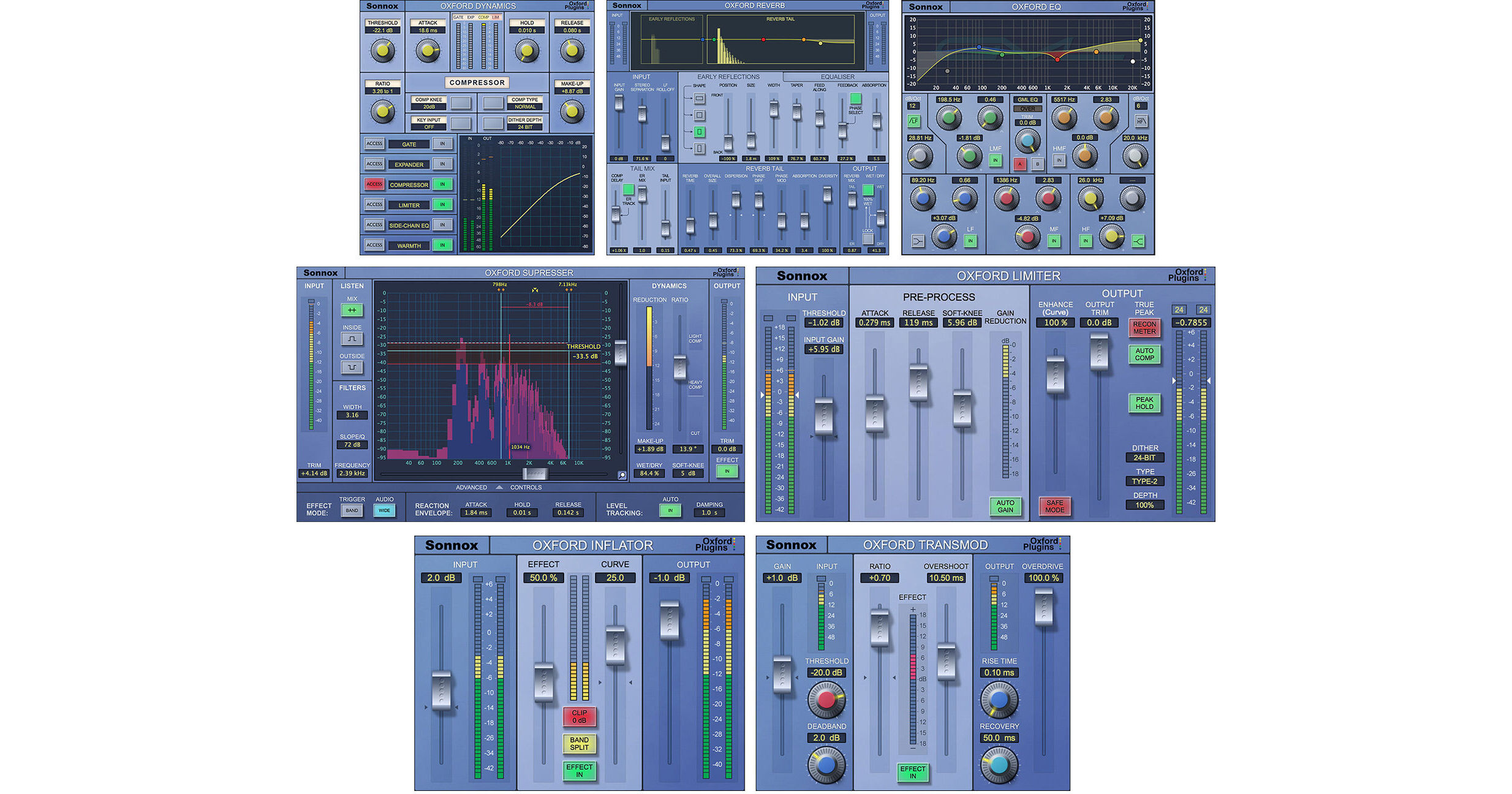
Task: Toggle the LMF IN button in Oxford EQ
Action: [996, 160]
